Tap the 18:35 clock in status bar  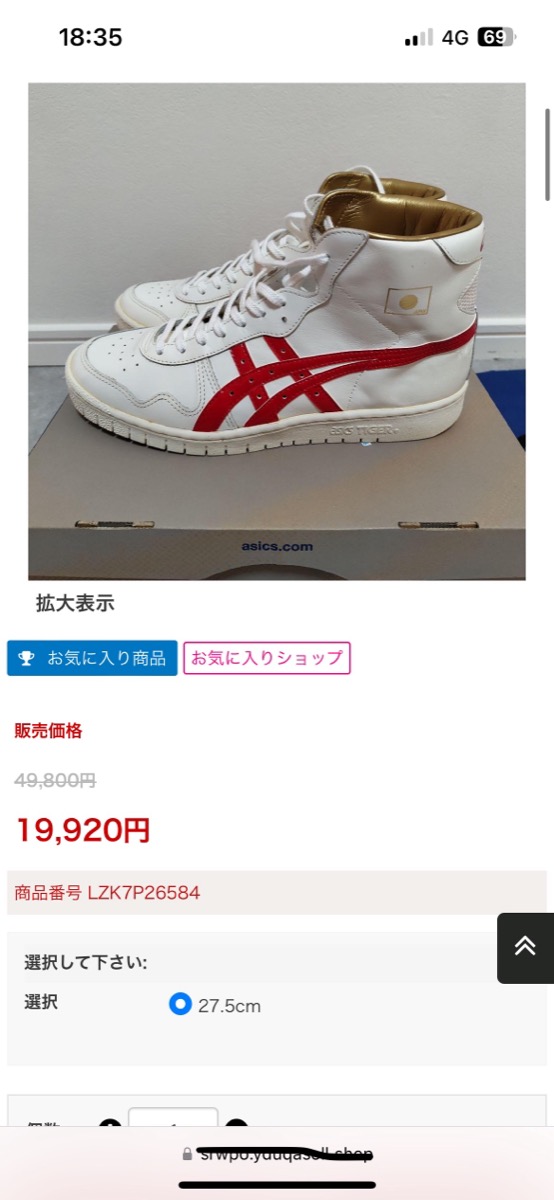coord(90,38)
